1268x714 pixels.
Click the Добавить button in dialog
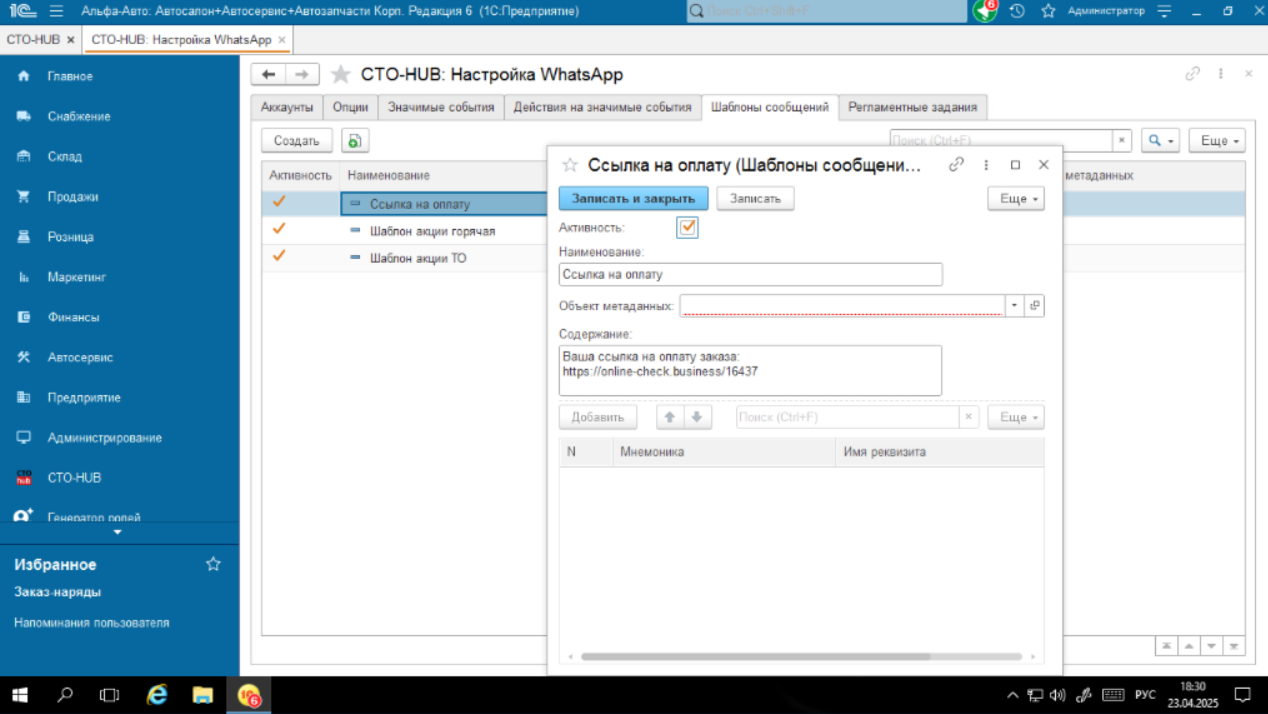598,417
